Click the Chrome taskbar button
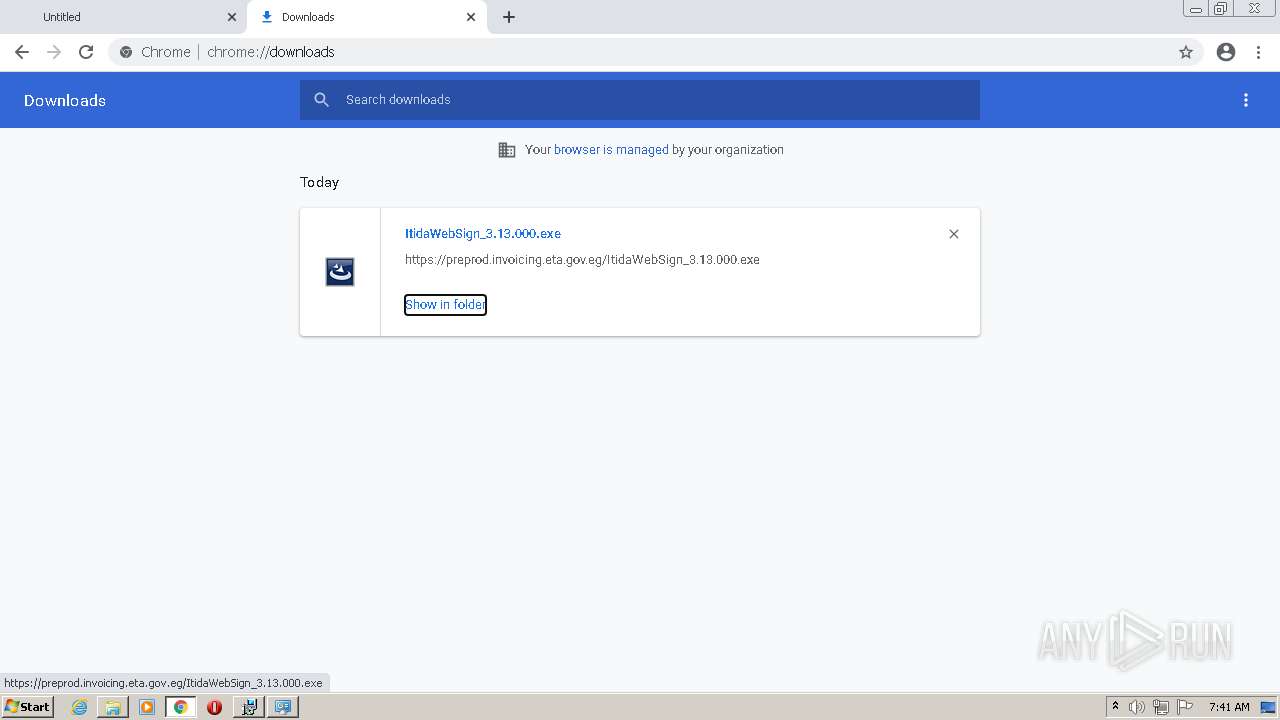The image size is (1280, 720). [181, 707]
